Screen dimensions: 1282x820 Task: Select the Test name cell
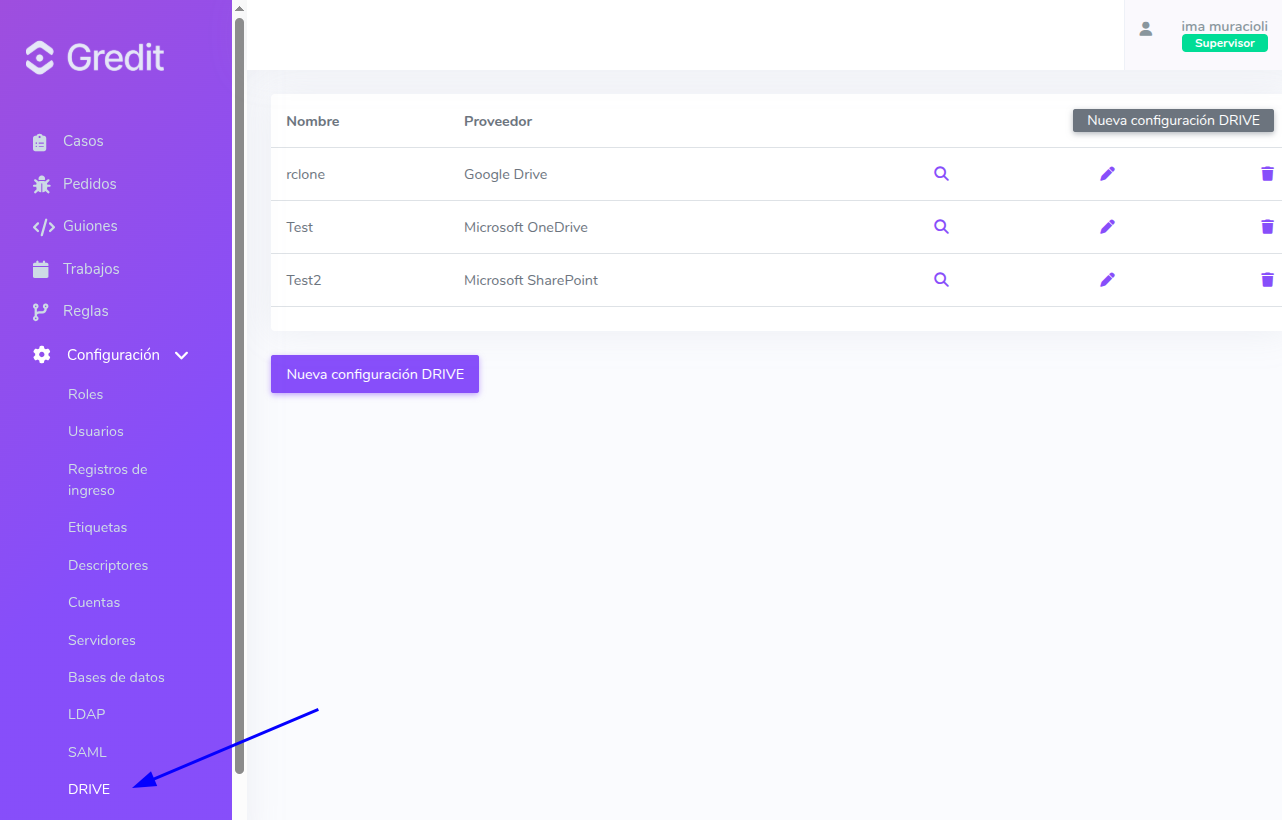coord(300,227)
